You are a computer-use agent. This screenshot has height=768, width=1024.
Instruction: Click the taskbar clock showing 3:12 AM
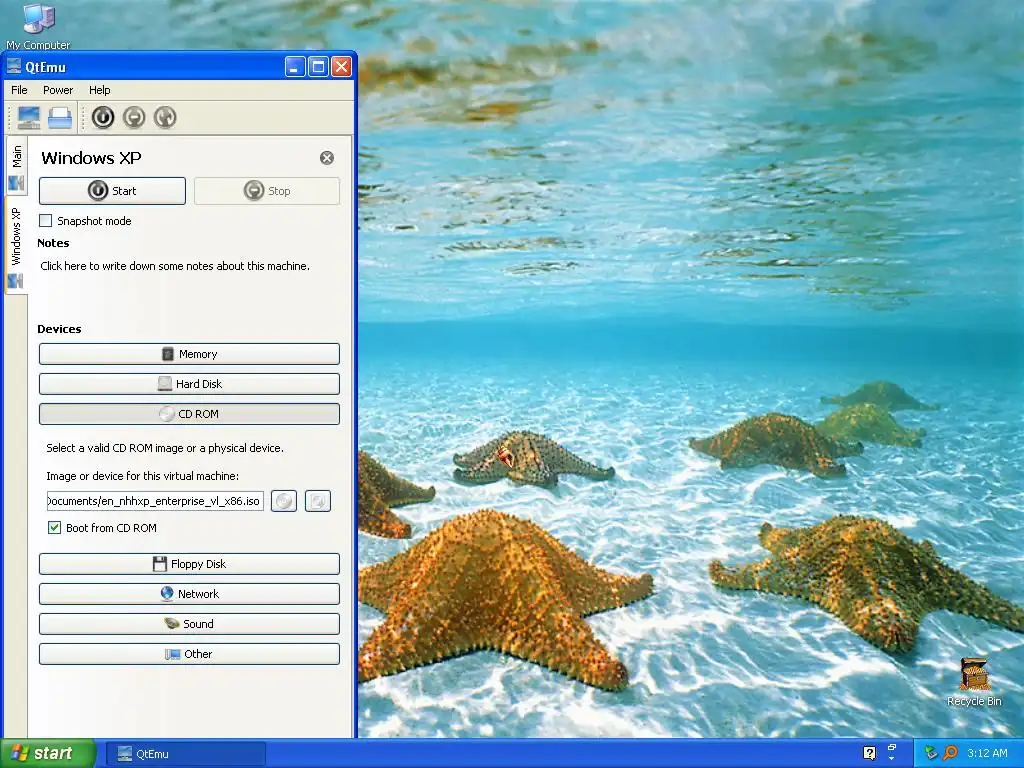(x=987, y=754)
